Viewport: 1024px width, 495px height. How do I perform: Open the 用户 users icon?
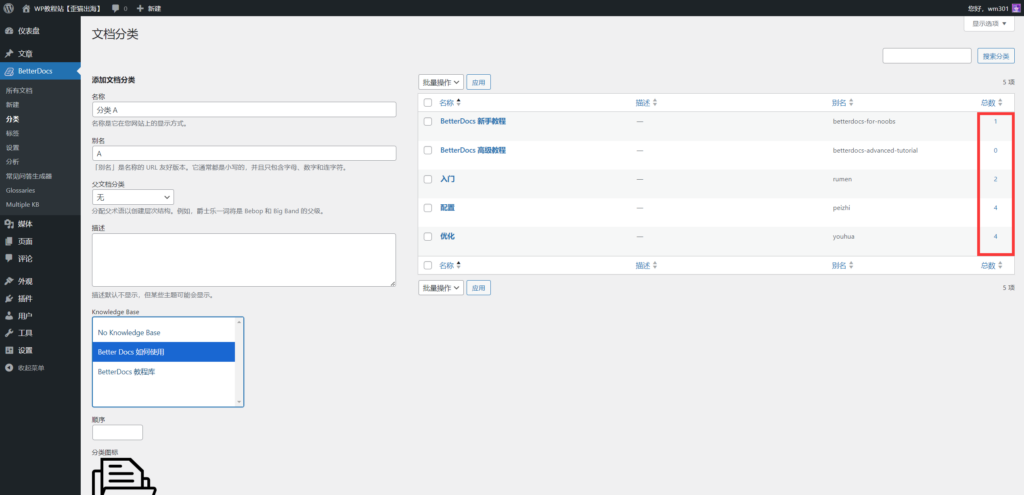click(9, 316)
